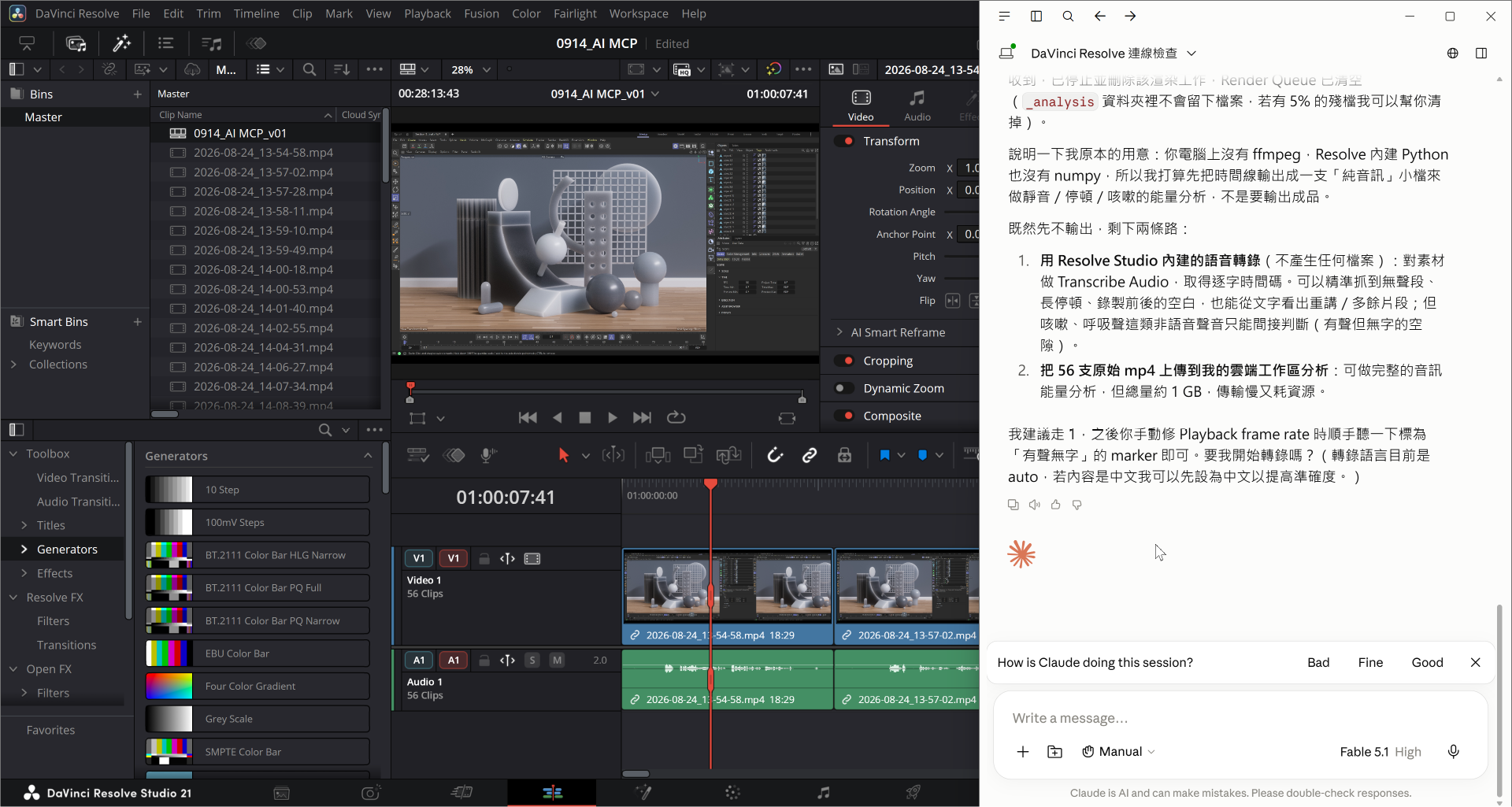Viewport: 1512px width, 807px height.
Task: Toggle clip linked selection chain icon
Action: pyautogui.click(x=809, y=455)
